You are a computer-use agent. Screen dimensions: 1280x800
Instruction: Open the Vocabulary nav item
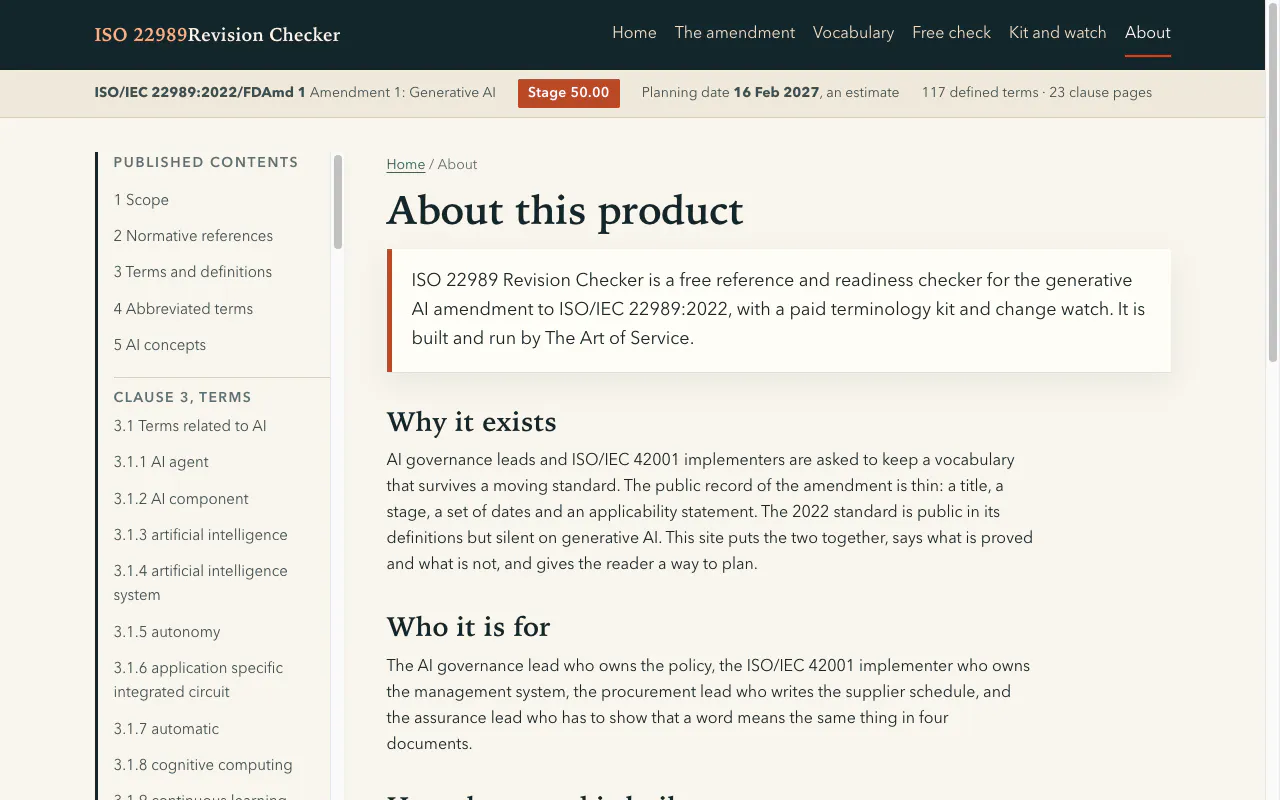[853, 33]
